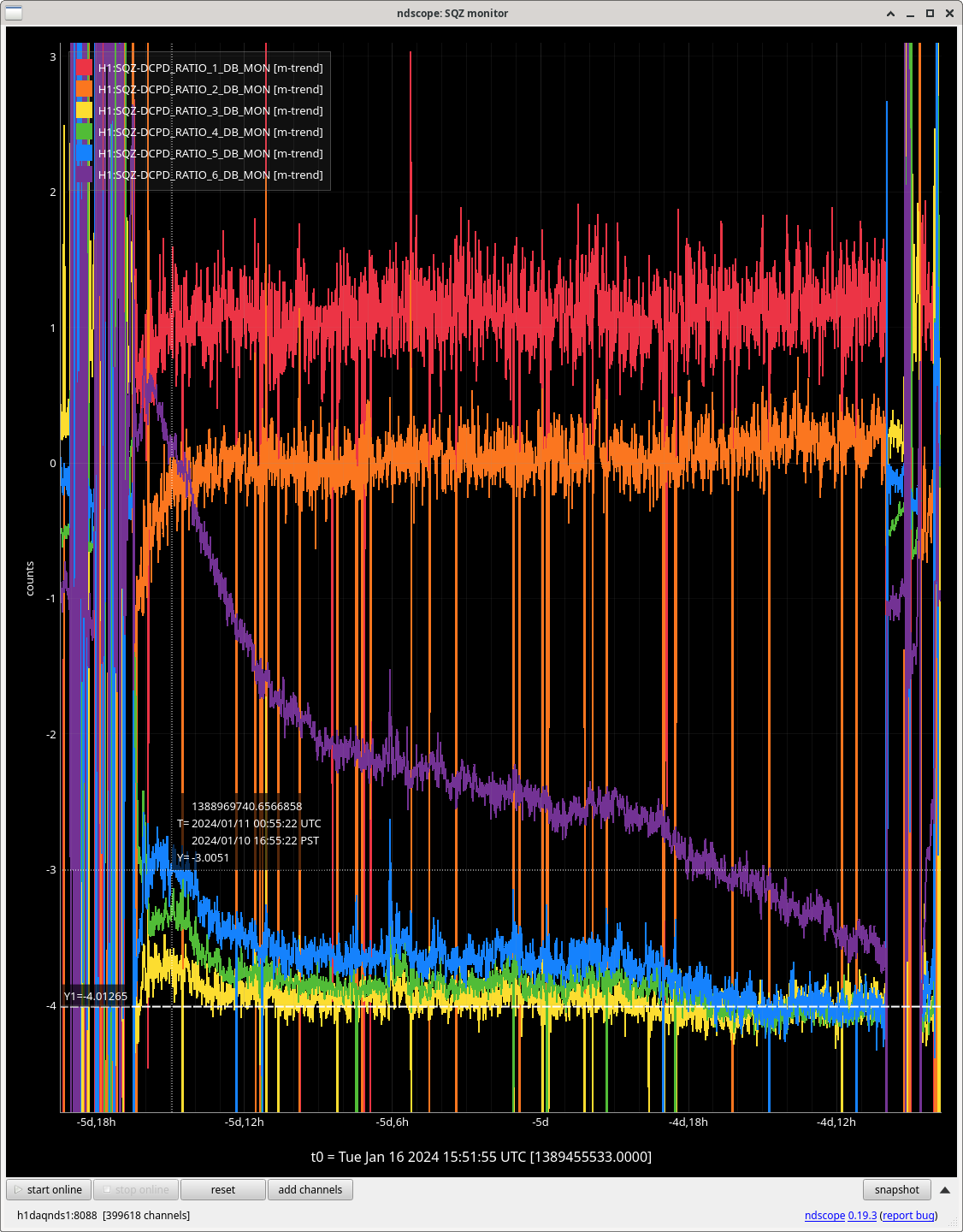Screen dimensions: 963x1232
Task: Click the red RATIO_1_DB_MON legend swatch
Action: pyautogui.click(x=84, y=68)
